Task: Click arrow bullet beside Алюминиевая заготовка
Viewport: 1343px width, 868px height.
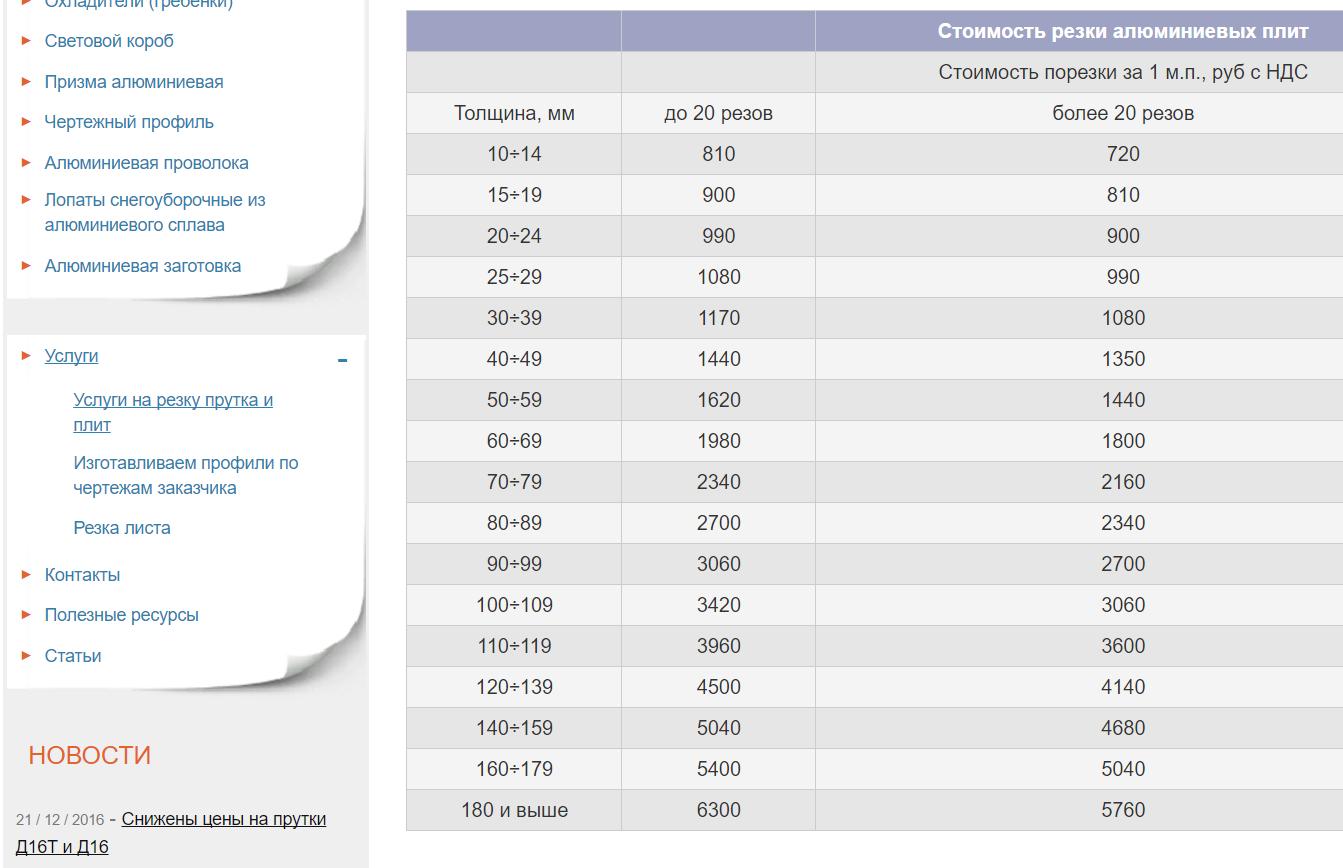Action: point(27,265)
